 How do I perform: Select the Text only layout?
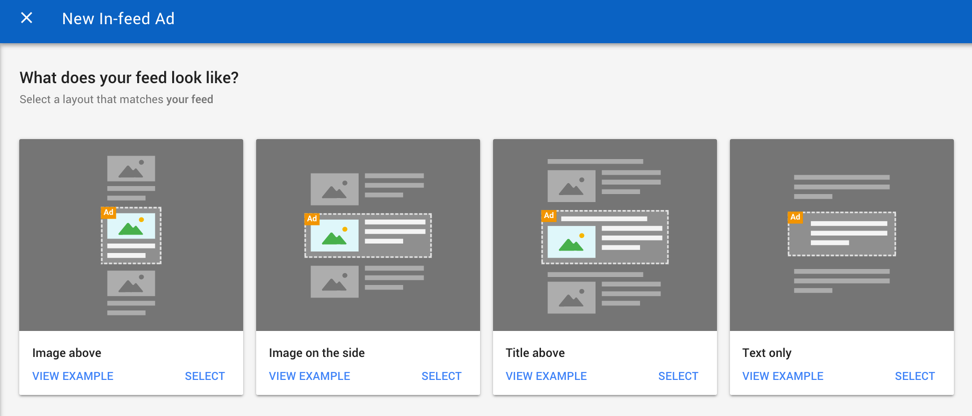[914, 376]
